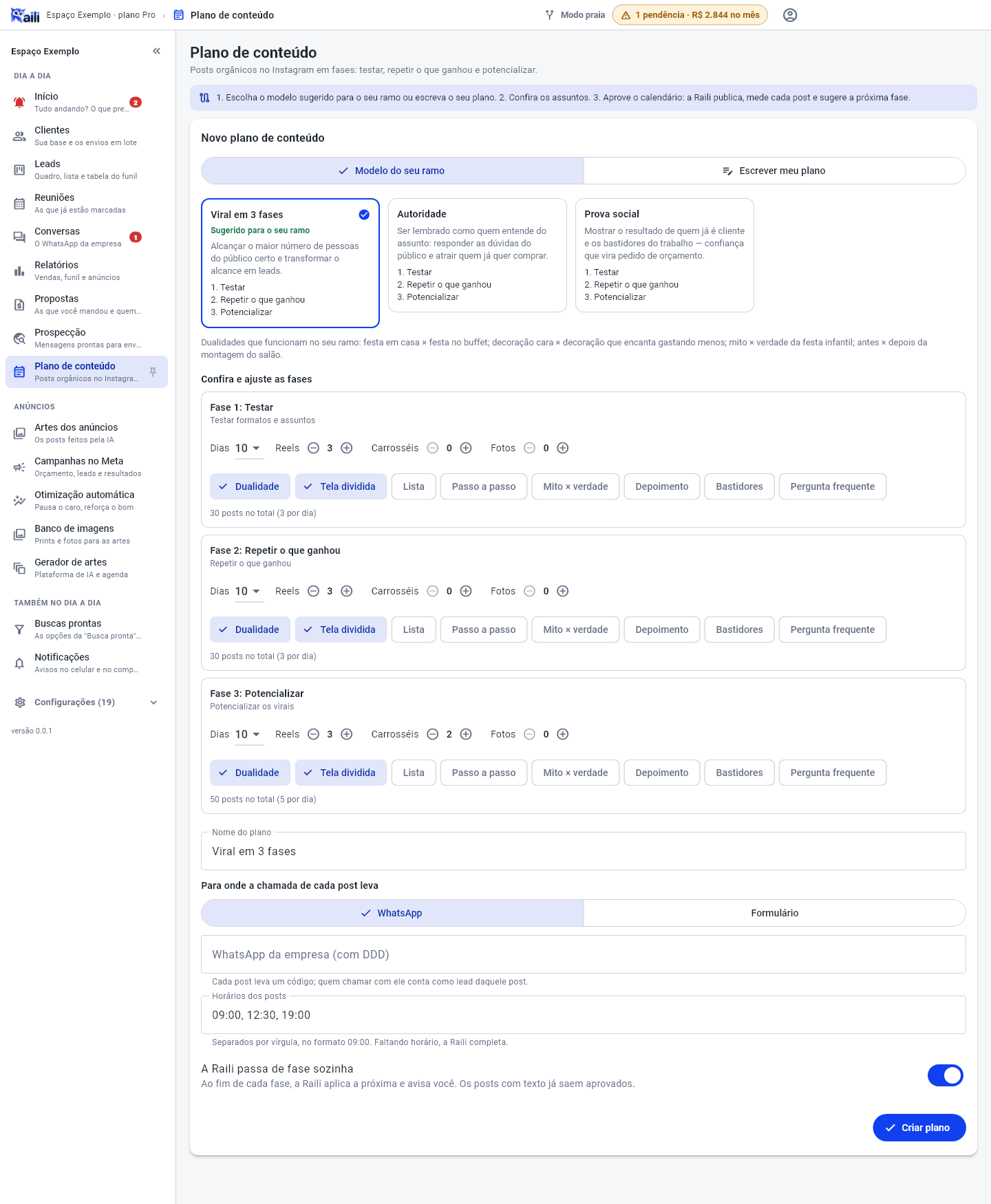
Task: Click the Artes dos anúncios image icon
Action: [x=19, y=433]
